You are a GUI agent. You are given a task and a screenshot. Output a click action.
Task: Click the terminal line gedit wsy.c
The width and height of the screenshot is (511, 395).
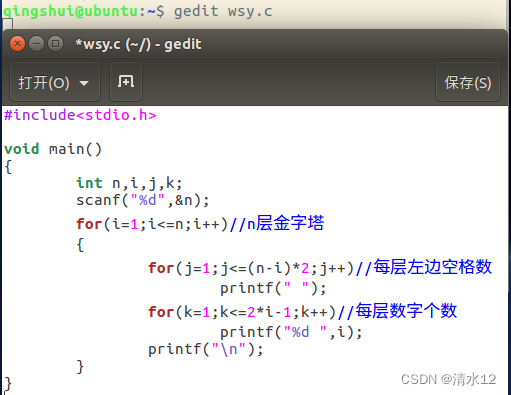coord(223,11)
